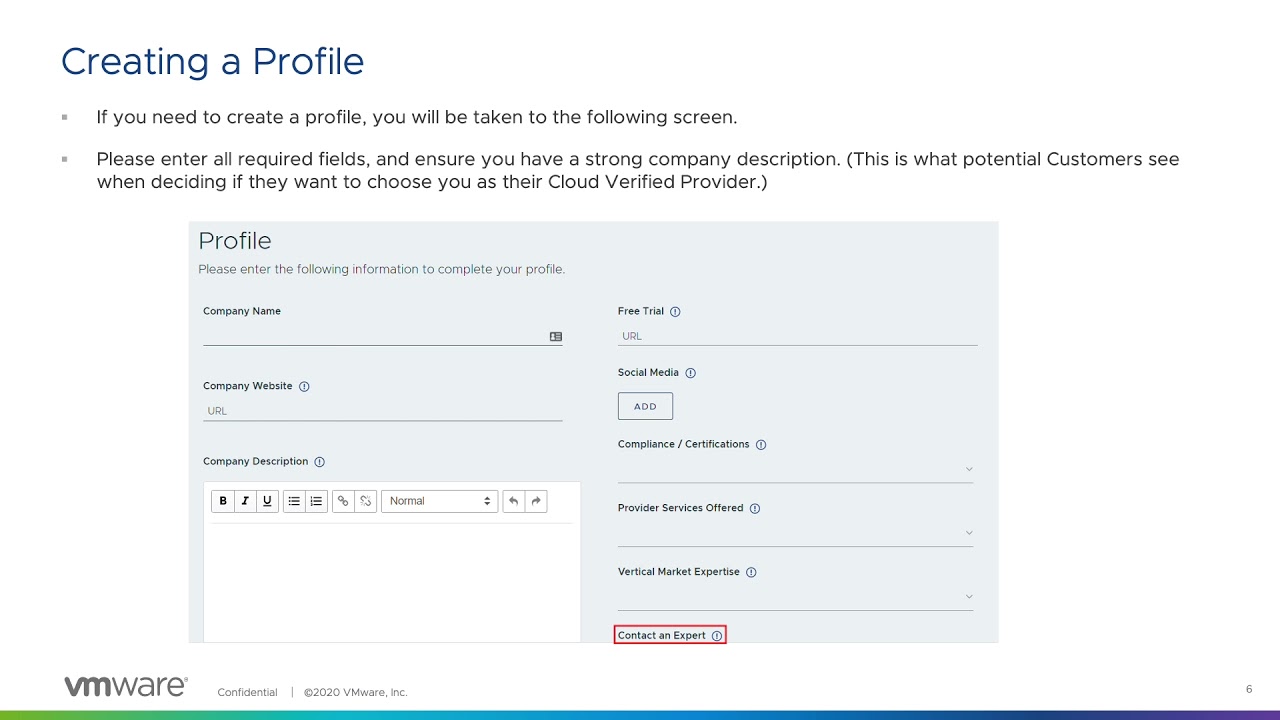This screenshot has height=720, width=1280.
Task: Click the info icon beside Contact an Expert
Action: point(717,636)
